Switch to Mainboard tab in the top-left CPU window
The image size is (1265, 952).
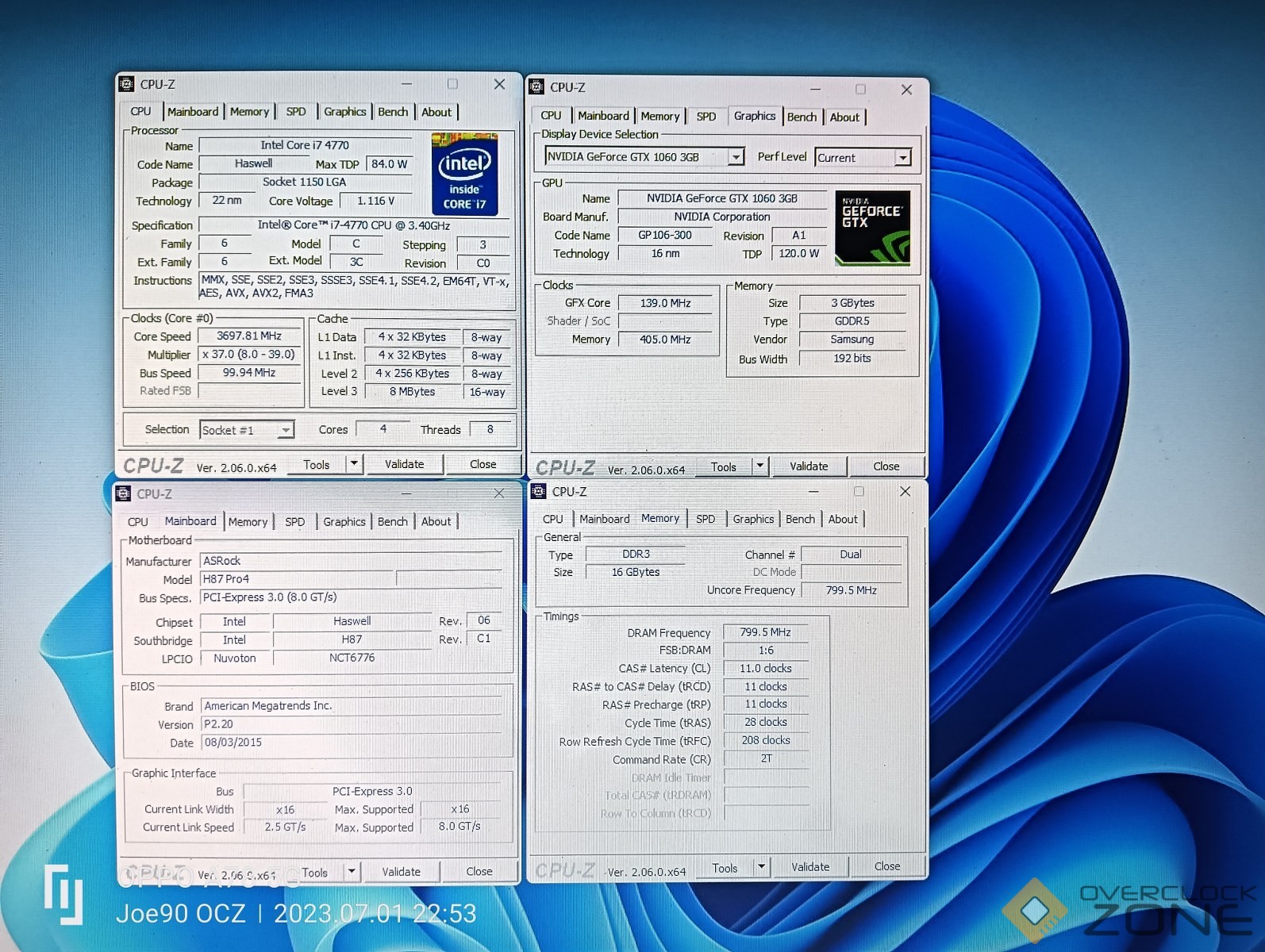pyautogui.click(x=193, y=112)
